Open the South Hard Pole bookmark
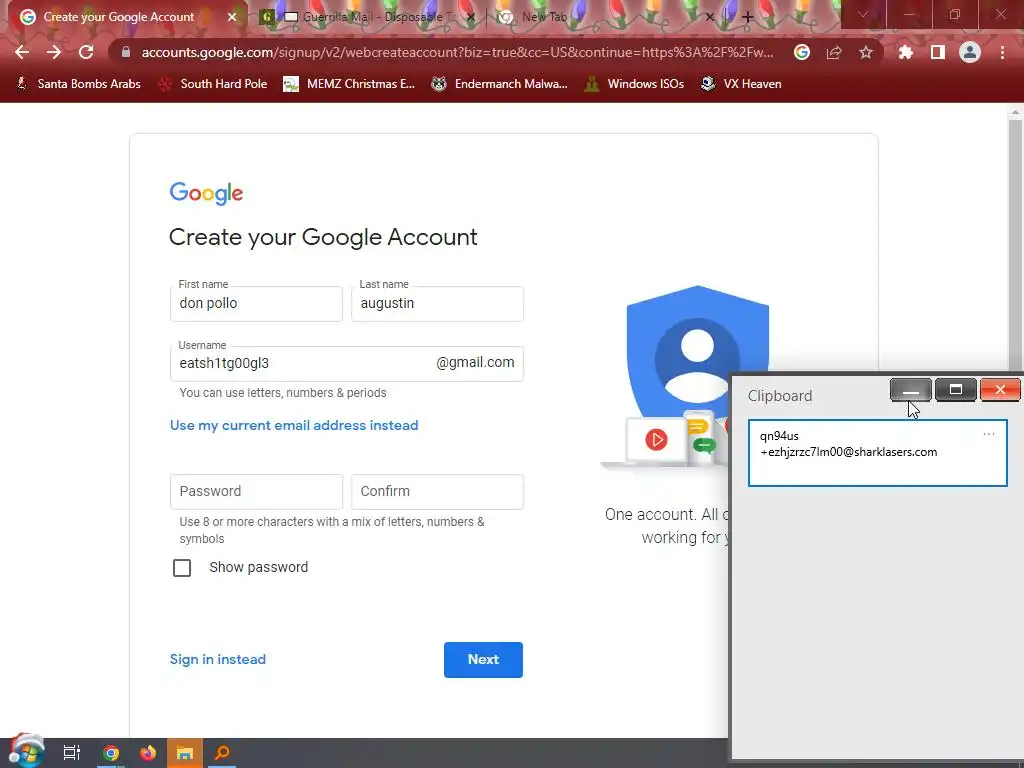 tap(213, 84)
